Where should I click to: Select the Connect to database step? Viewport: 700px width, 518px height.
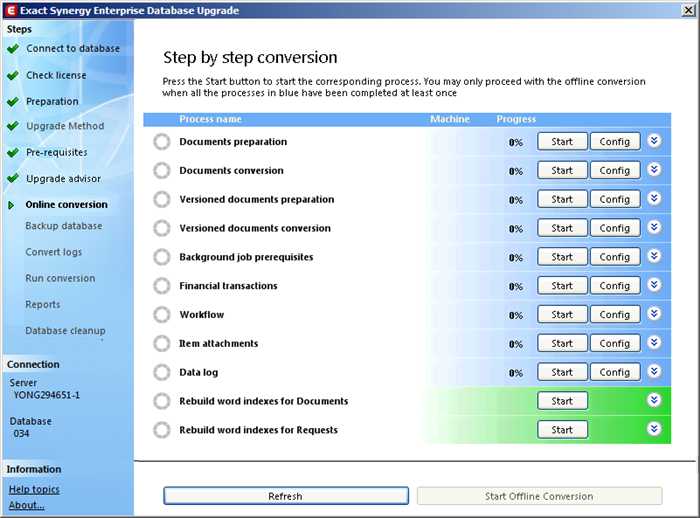click(73, 48)
